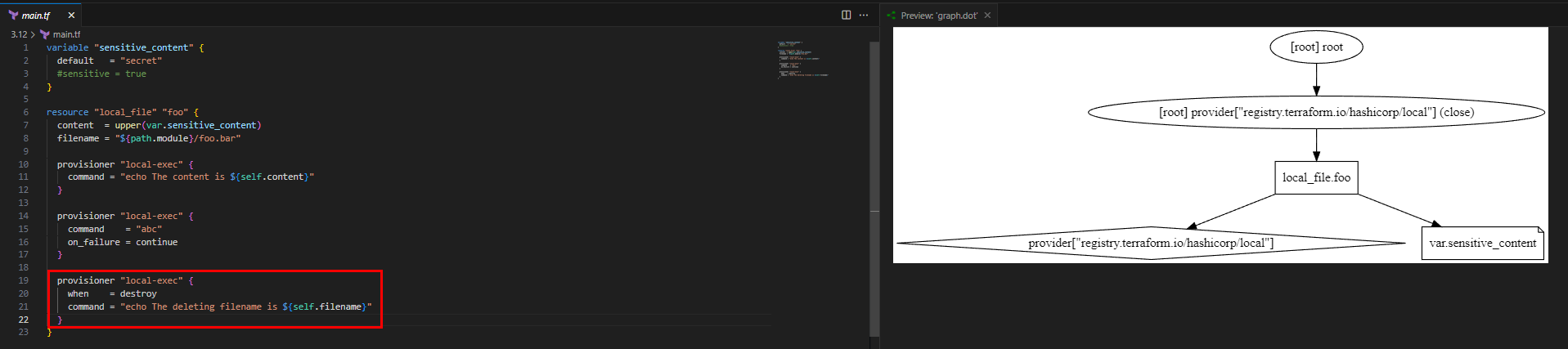Click the local_file.foo graph node
The image size is (1568, 349).
coord(1316,177)
